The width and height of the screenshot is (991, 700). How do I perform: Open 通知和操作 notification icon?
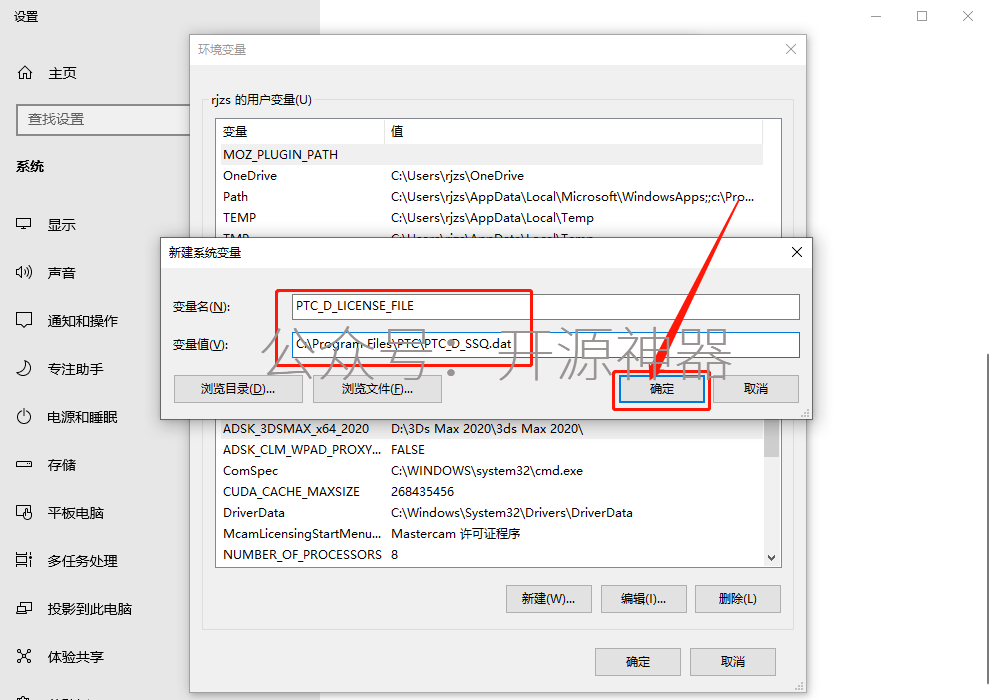[24, 320]
